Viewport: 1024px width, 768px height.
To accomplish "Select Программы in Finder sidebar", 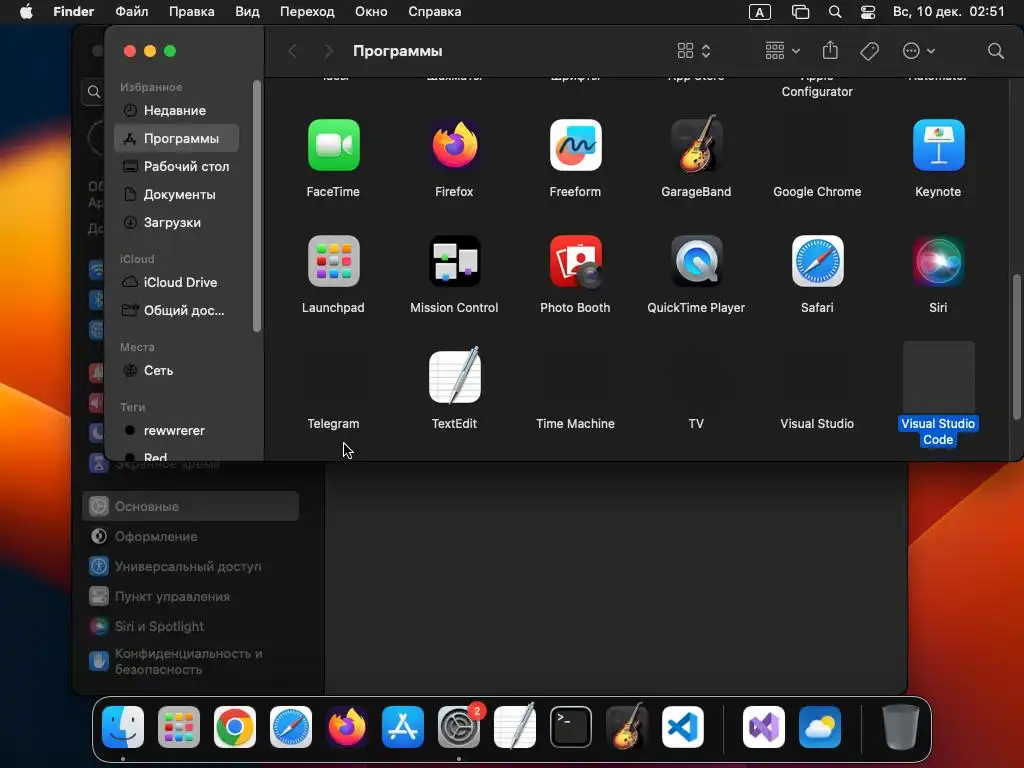I will (176, 138).
